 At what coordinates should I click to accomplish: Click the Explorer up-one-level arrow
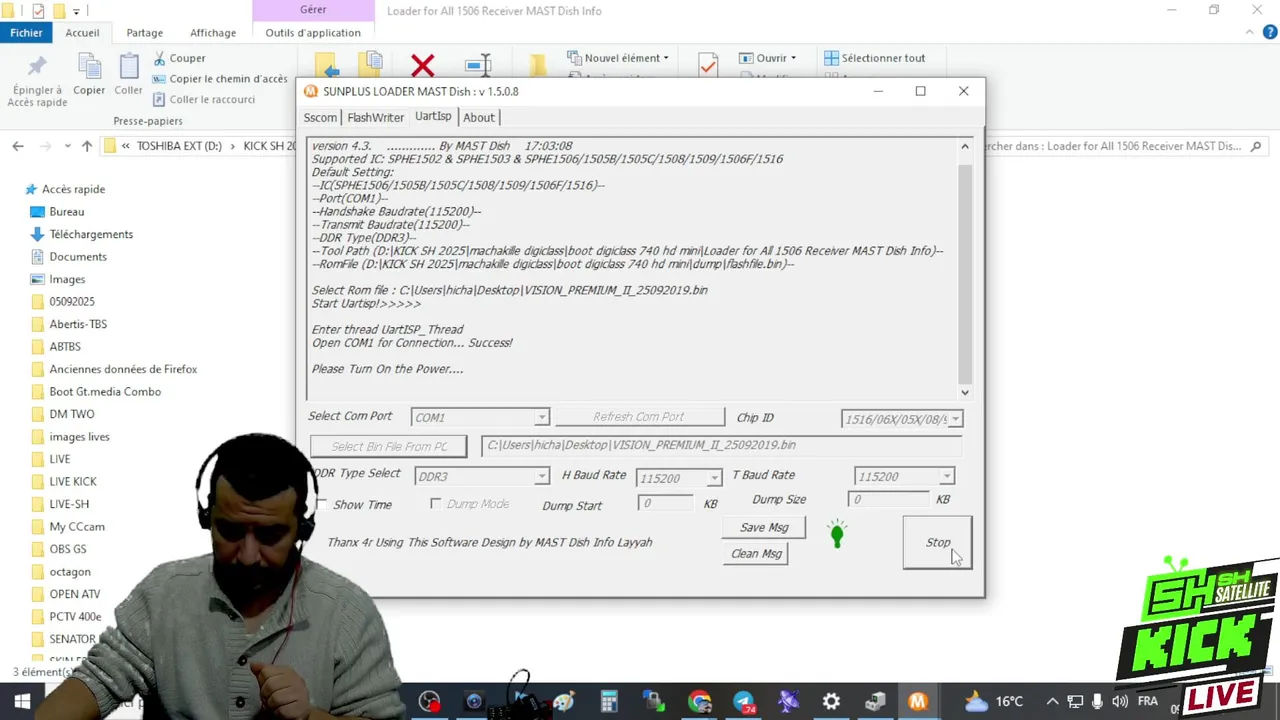click(x=87, y=146)
